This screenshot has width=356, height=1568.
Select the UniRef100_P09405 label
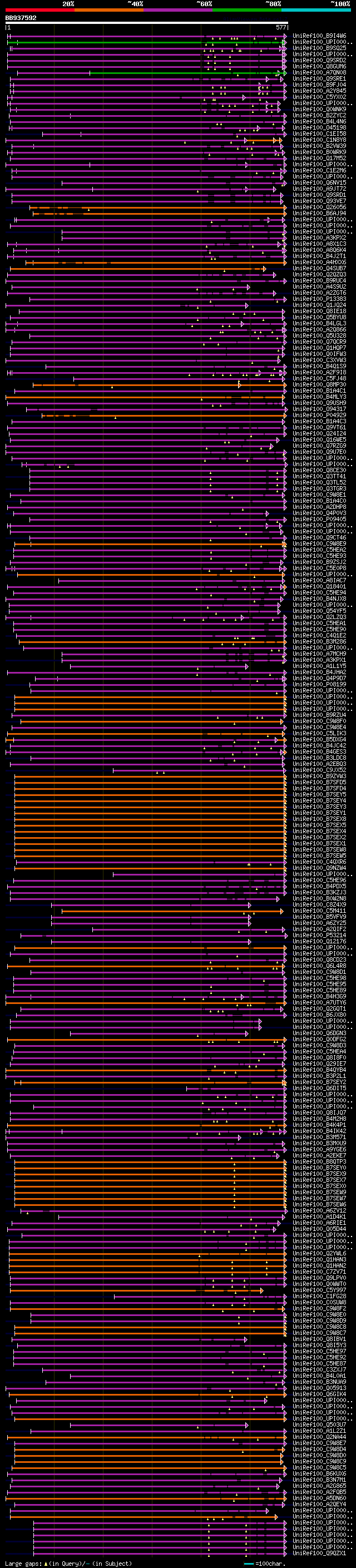point(319,519)
